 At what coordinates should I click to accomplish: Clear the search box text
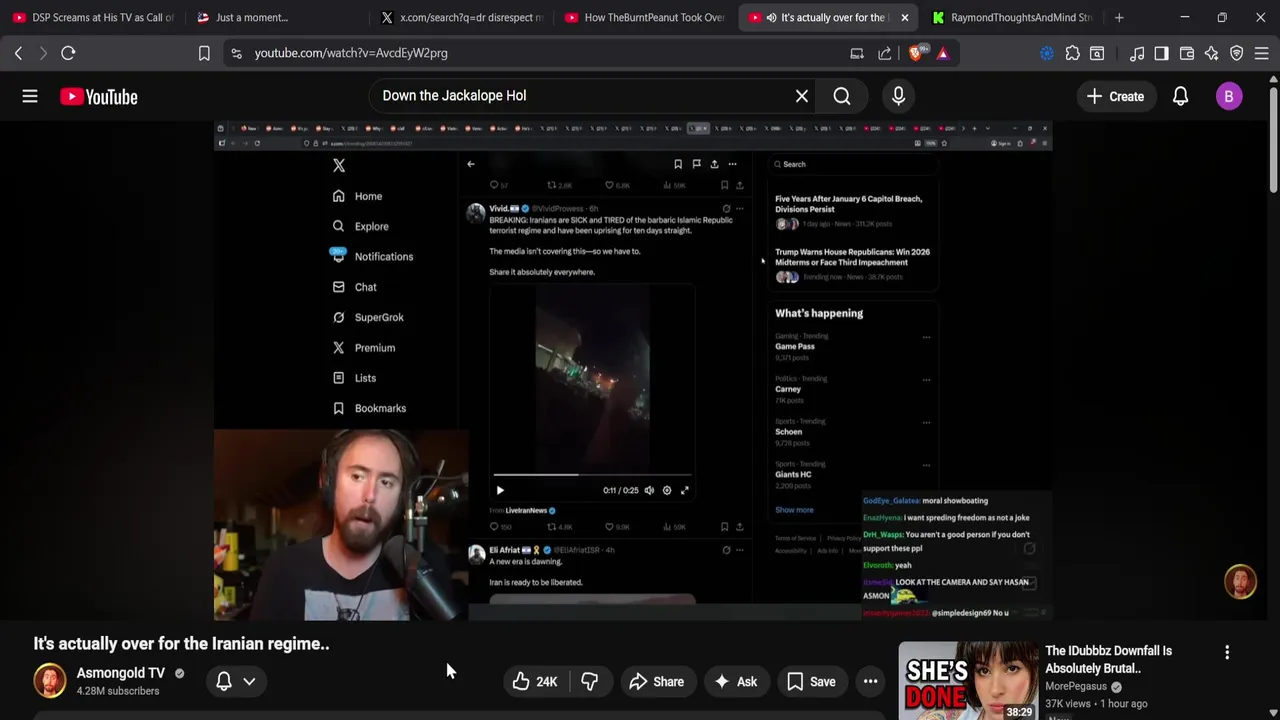click(802, 96)
